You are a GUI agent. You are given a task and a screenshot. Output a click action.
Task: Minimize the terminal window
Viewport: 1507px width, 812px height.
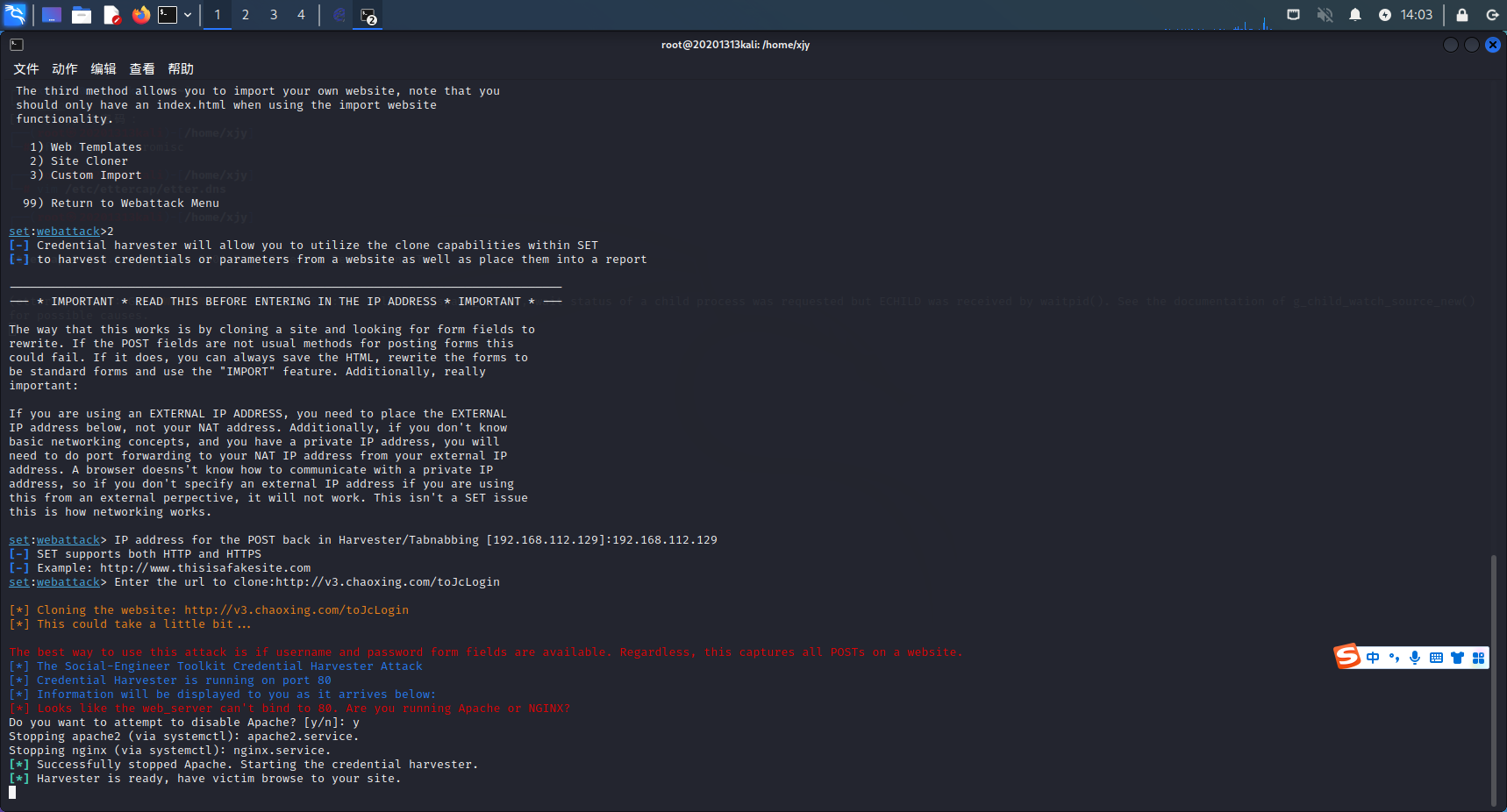(1451, 45)
